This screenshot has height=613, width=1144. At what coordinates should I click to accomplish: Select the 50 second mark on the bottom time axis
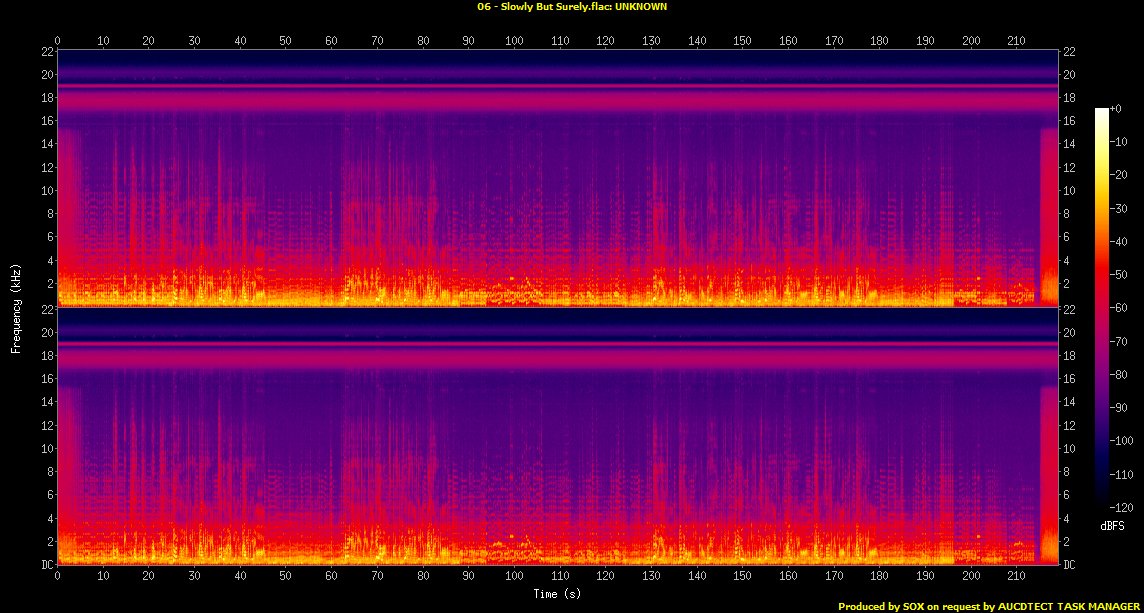(x=286, y=577)
